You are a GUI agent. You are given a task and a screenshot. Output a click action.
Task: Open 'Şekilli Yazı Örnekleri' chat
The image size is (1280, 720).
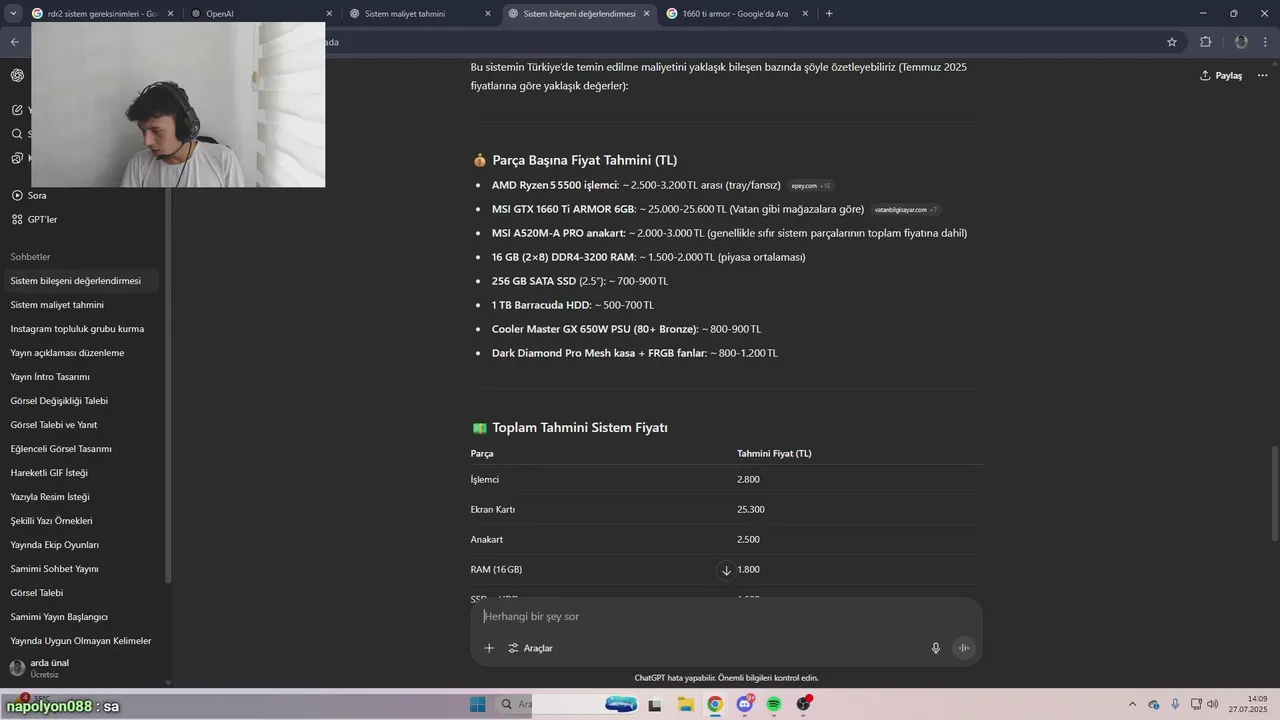tap(82, 521)
